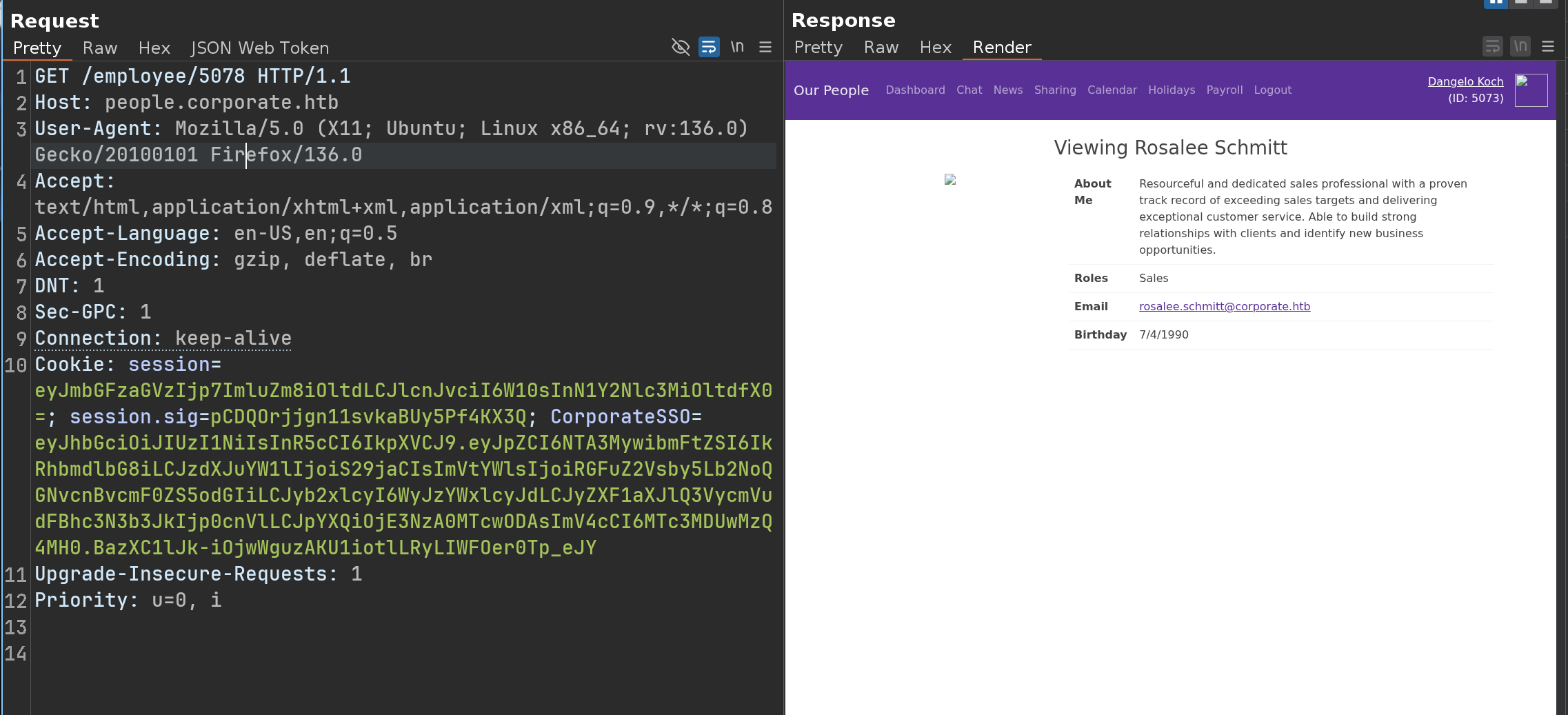Open the Response panel hamburger options menu
Image resolution: width=1568 pixels, height=715 pixels.
point(1548,47)
